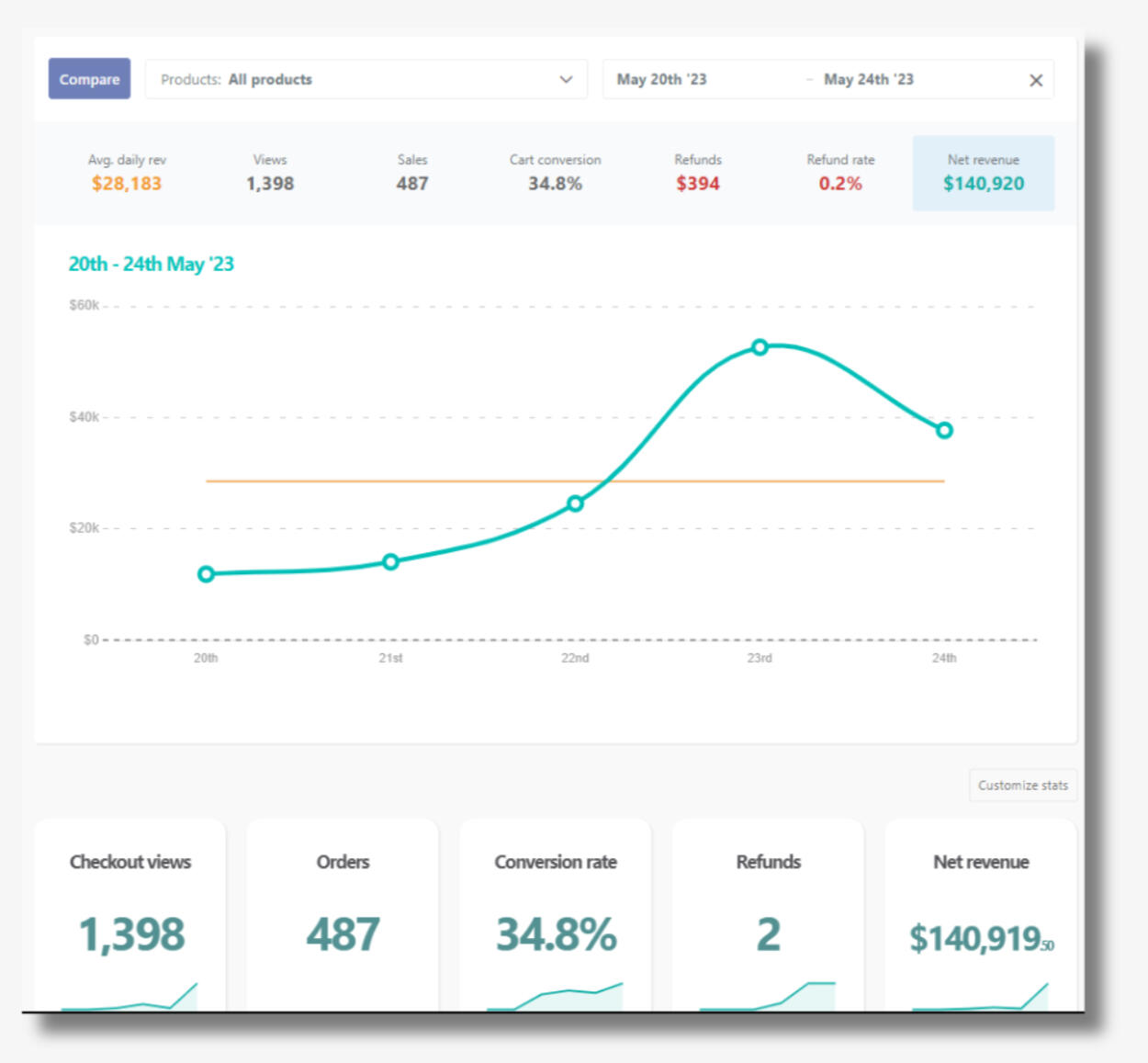Screen dimensions: 1148x1063
Task: Select the Refund rate stat tab
Action: tap(840, 173)
